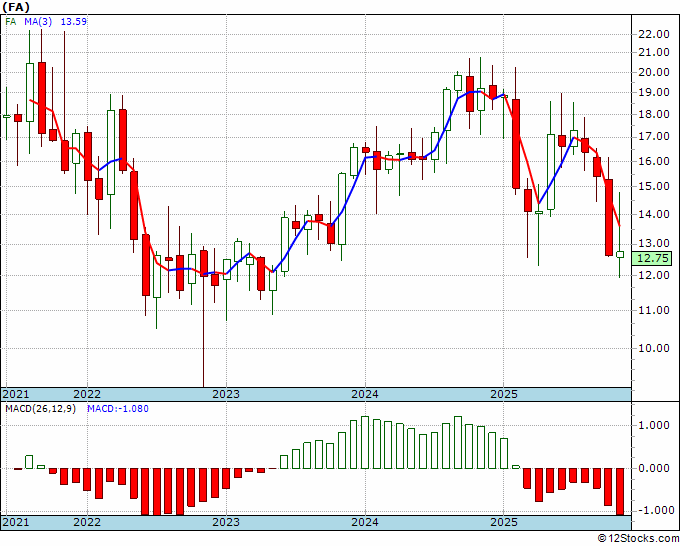
Task: Click the FA series legend label
Action: [x=11, y=22]
